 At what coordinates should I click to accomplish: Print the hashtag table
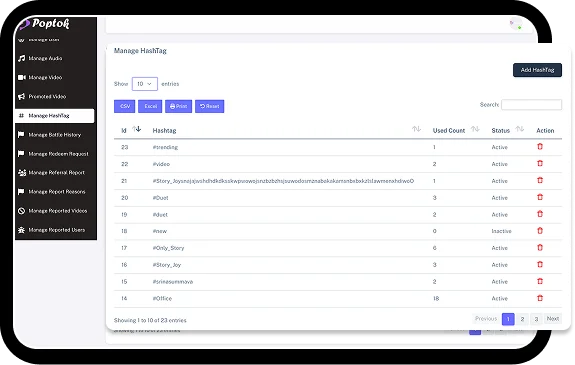click(x=178, y=106)
